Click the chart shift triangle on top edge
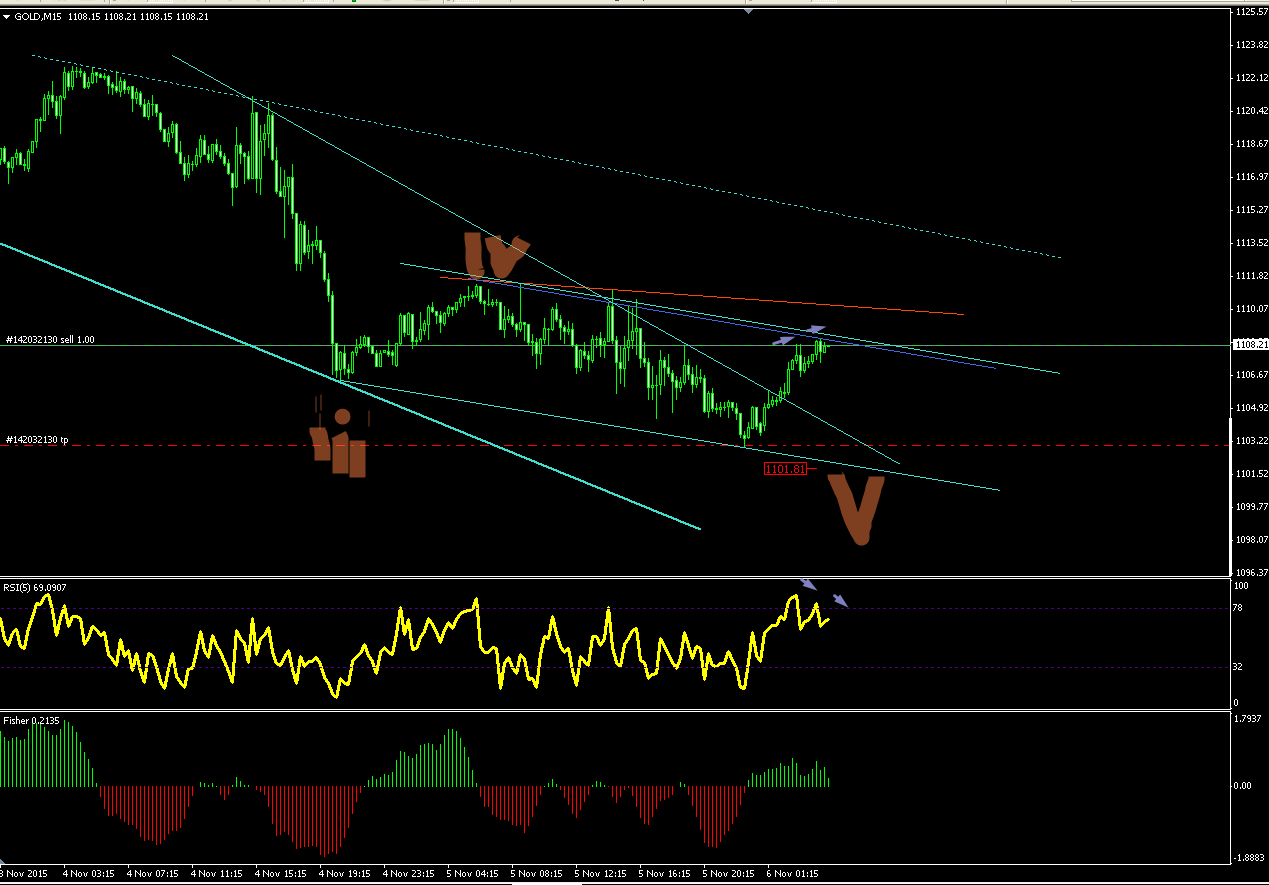The width and height of the screenshot is (1269, 885). [x=748, y=11]
